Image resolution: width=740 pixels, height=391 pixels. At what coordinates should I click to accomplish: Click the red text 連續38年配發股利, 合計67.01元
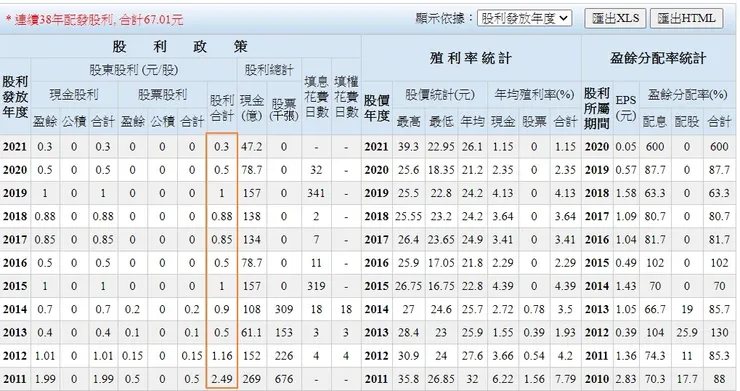click(x=94, y=19)
